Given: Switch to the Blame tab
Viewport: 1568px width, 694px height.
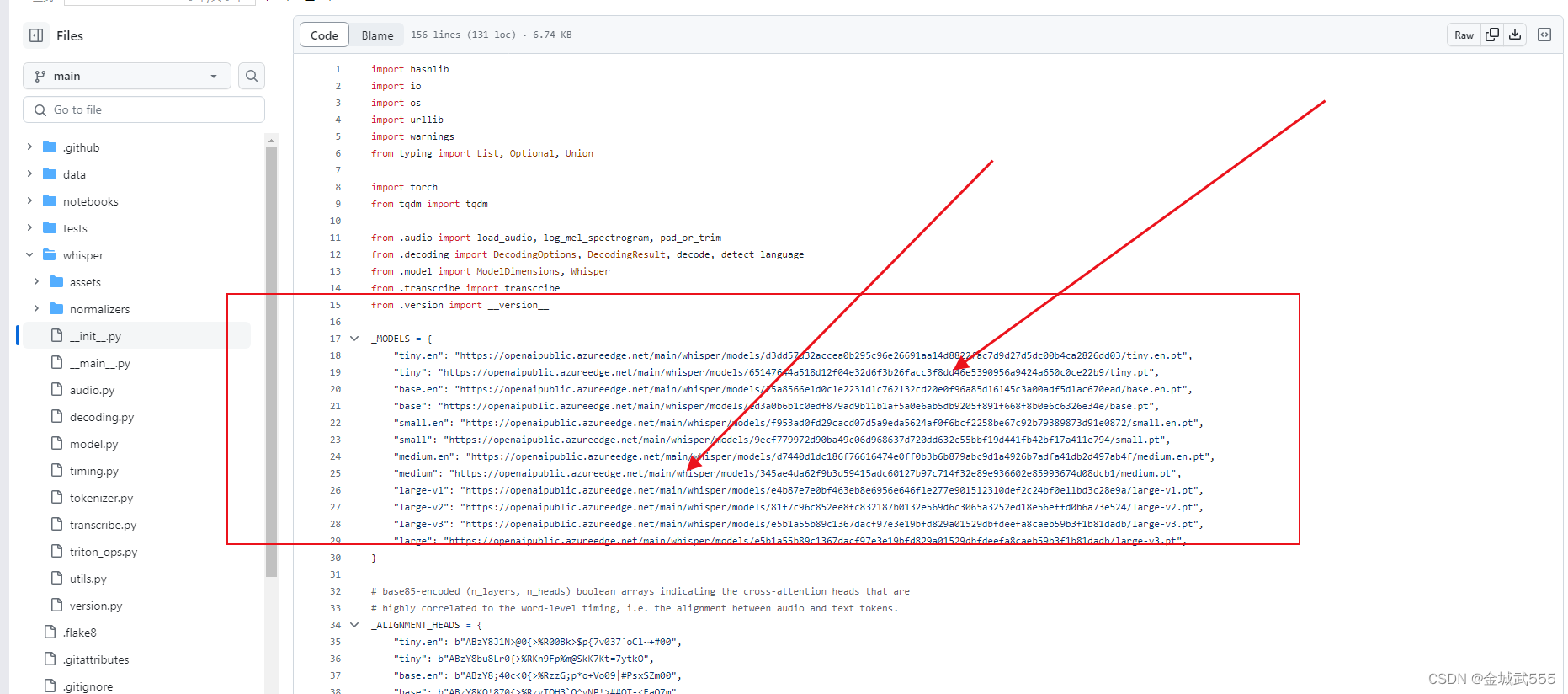Looking at the screenshot, I should pos(377,35).
